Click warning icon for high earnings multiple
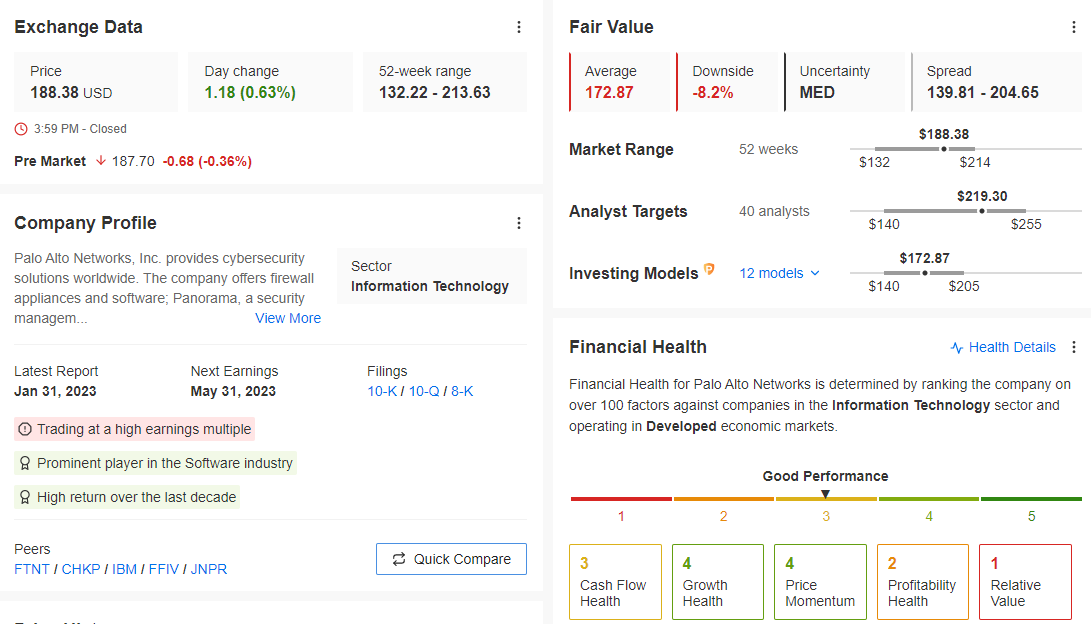1091x624 pixels. click(25, 429)
